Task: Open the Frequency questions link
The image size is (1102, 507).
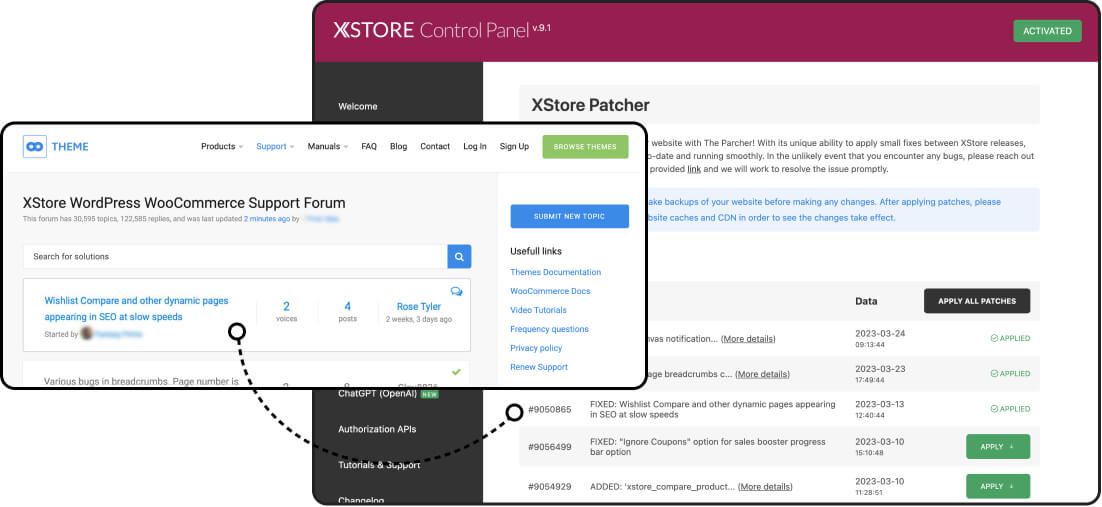Action: pos(550,329)
